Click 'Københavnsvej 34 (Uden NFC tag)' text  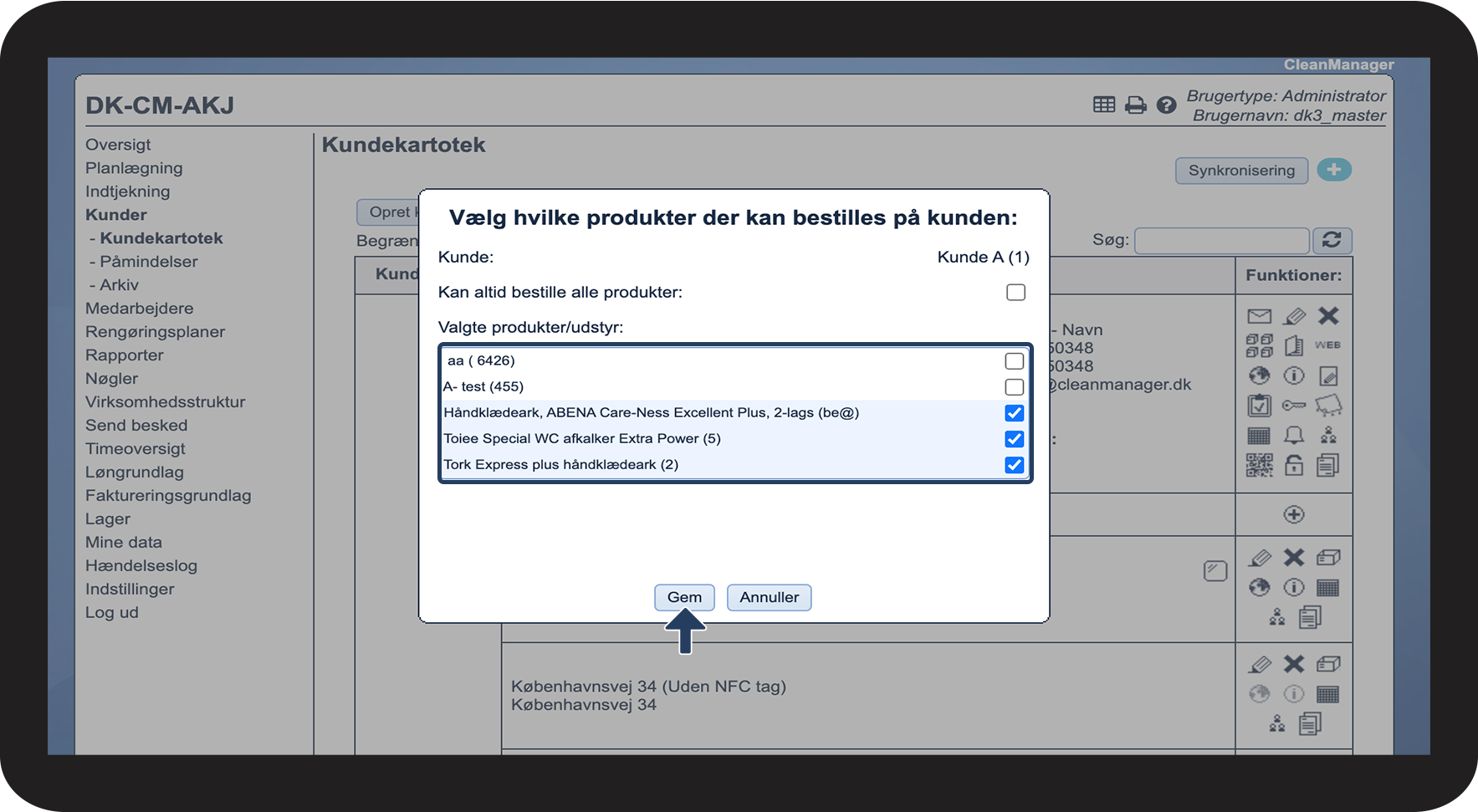[648, 687]
